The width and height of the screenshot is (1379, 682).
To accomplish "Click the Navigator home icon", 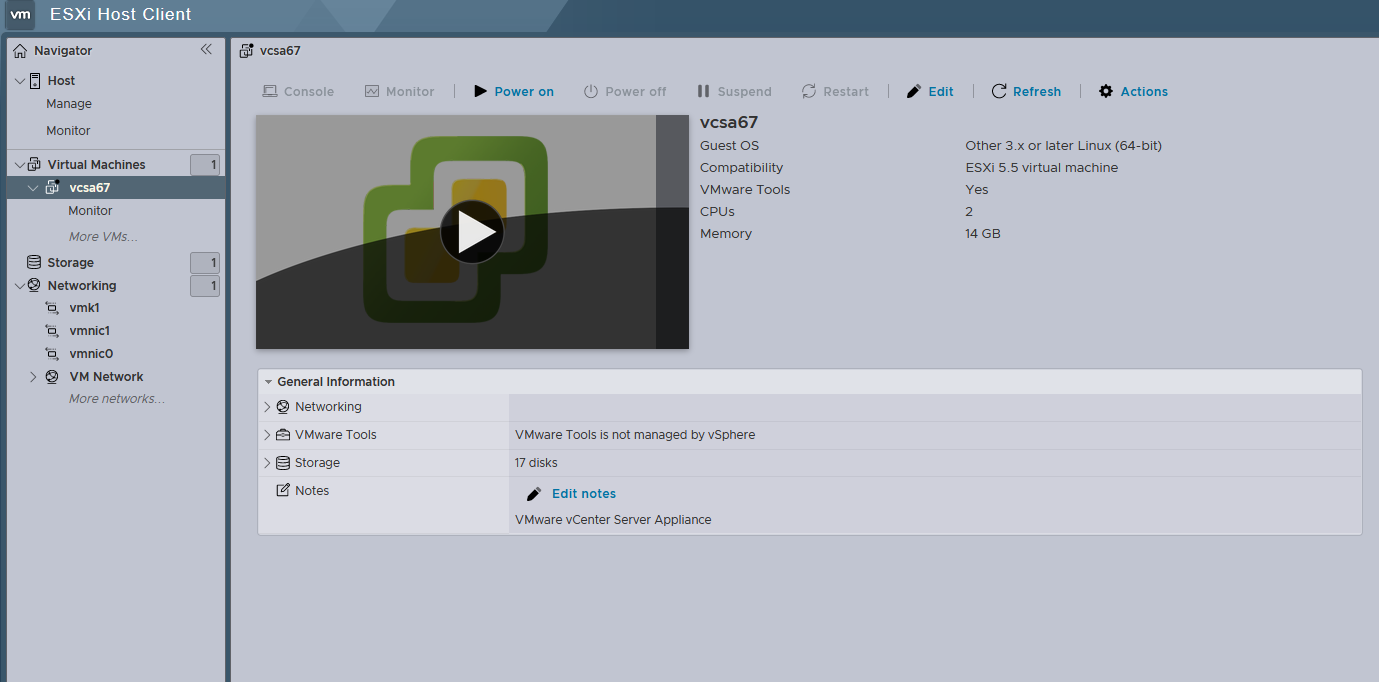I will [20, 50].
